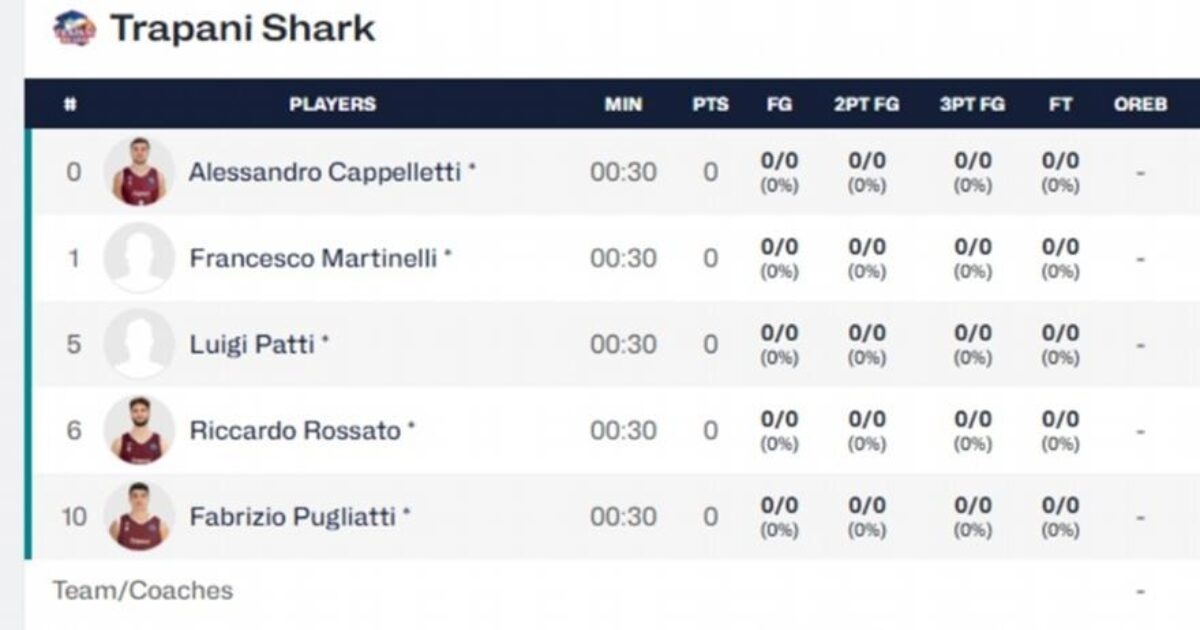Open Francesco Martinelli's name link

314,258
